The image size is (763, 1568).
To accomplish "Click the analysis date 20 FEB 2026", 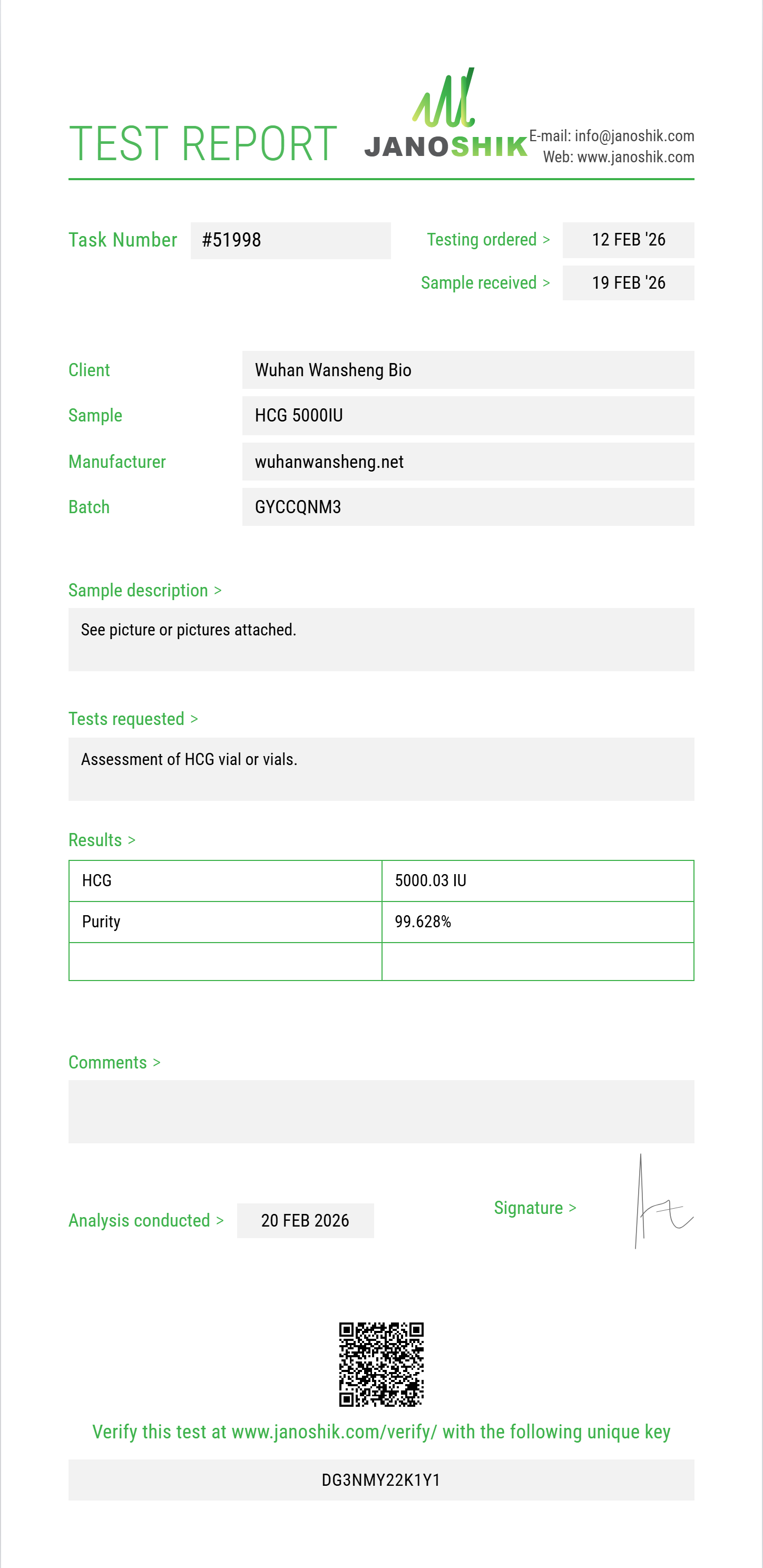I will click(x=305, y=1220).
